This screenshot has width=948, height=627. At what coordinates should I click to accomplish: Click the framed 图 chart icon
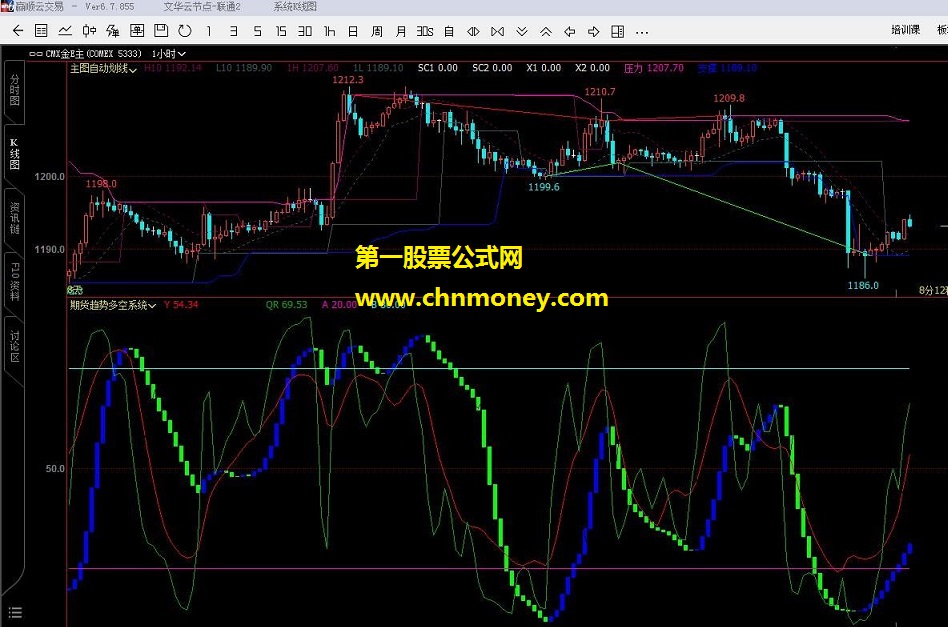137,31
